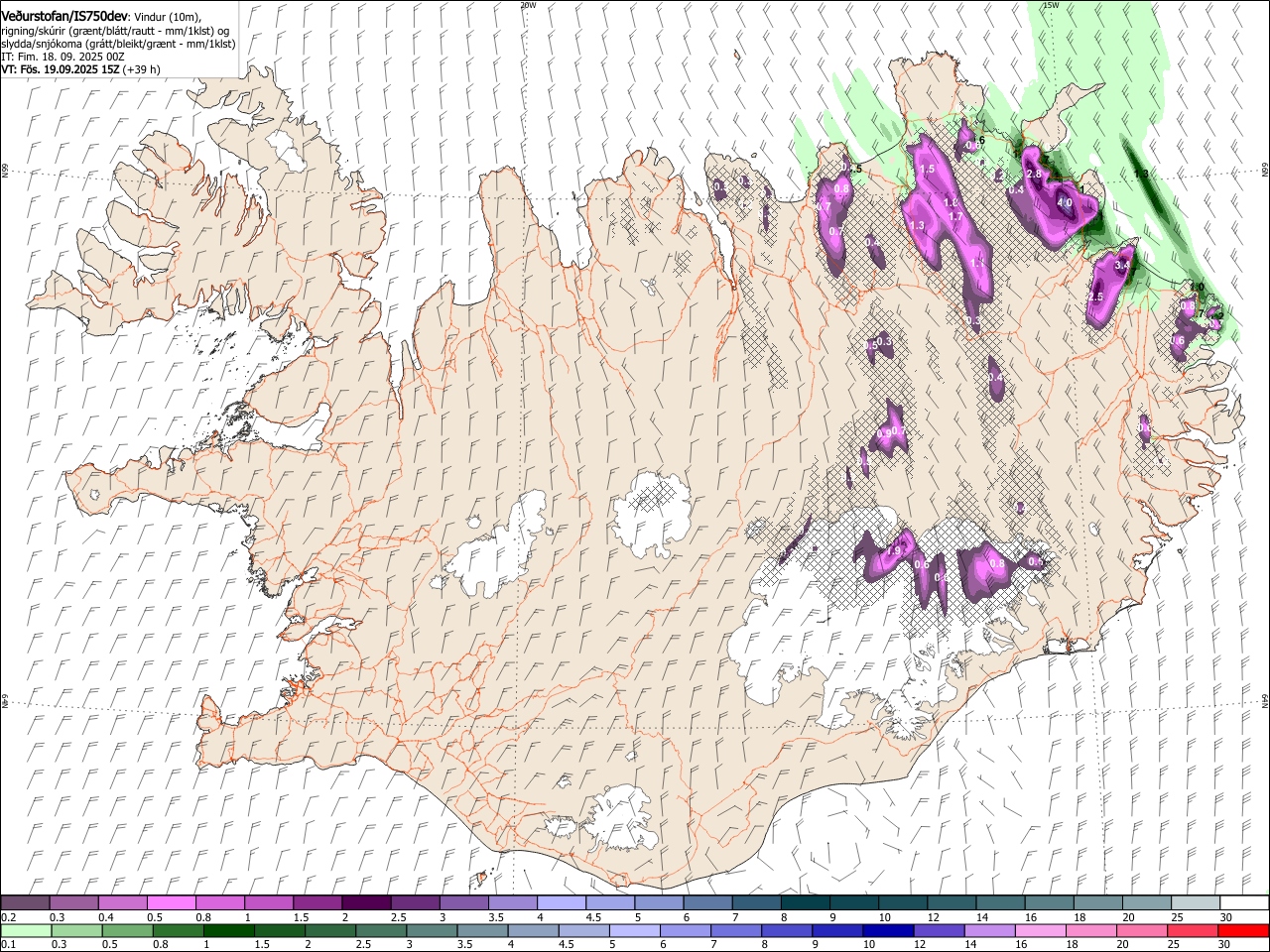Click the 20W longitude label on the top edge
The height and width of the screenshot is (952, 1270).
pyautogui.click(x=528, y=5)
